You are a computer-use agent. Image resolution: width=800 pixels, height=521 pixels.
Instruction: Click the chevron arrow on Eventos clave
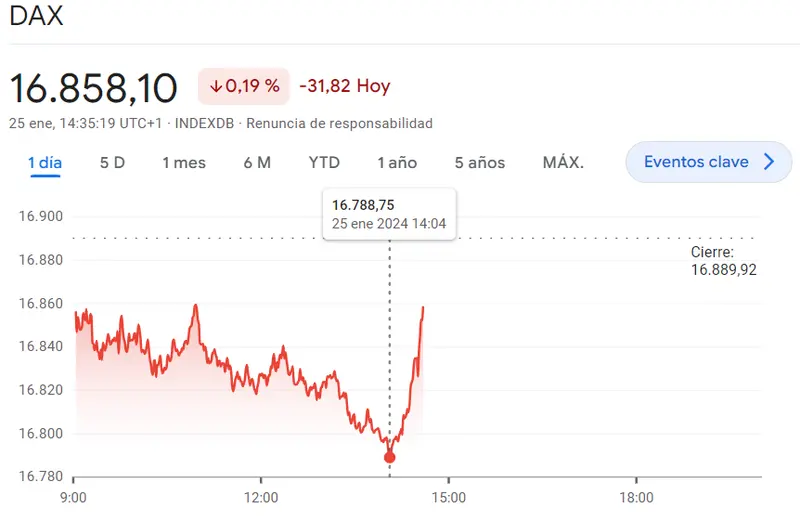click(769, 162)
